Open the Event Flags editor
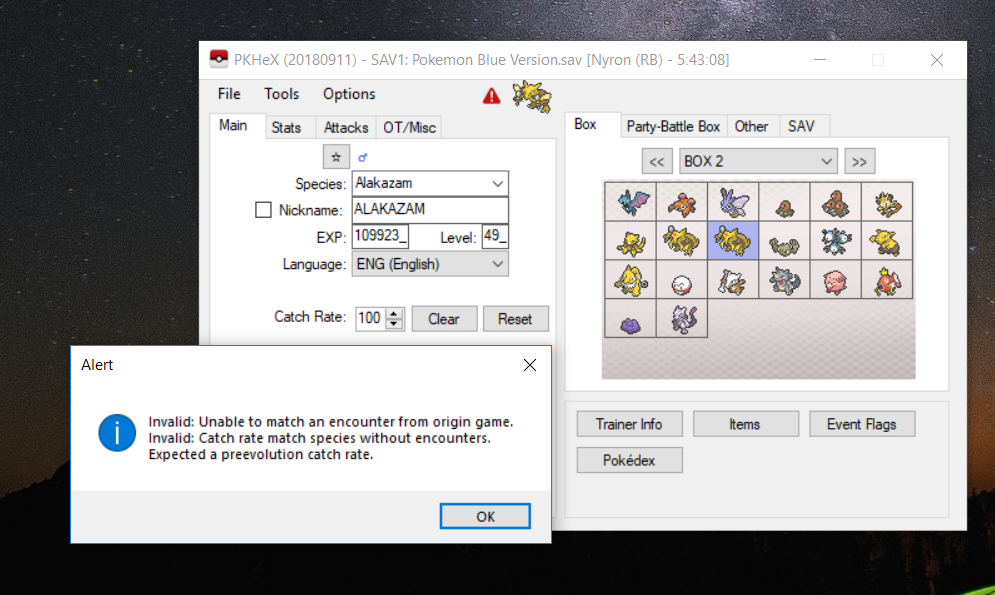The width and height of the screenshot is (995, 595). (x=862, y=423)
